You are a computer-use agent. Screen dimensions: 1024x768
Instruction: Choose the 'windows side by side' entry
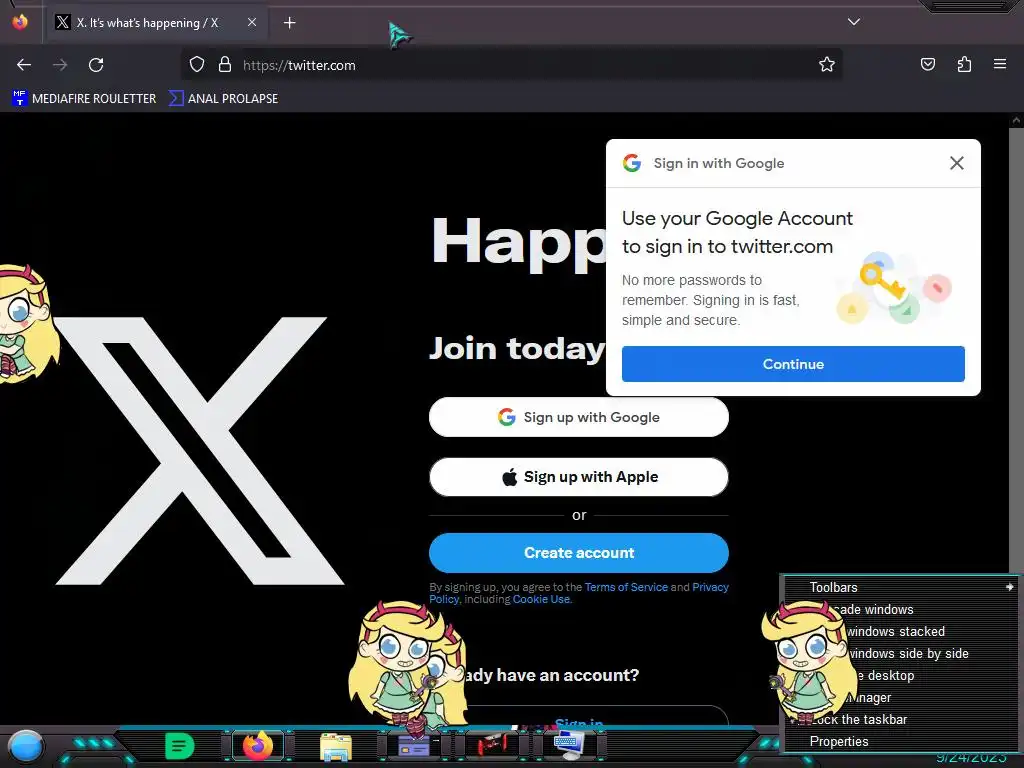pyautogui.click(x=901, y=653)
